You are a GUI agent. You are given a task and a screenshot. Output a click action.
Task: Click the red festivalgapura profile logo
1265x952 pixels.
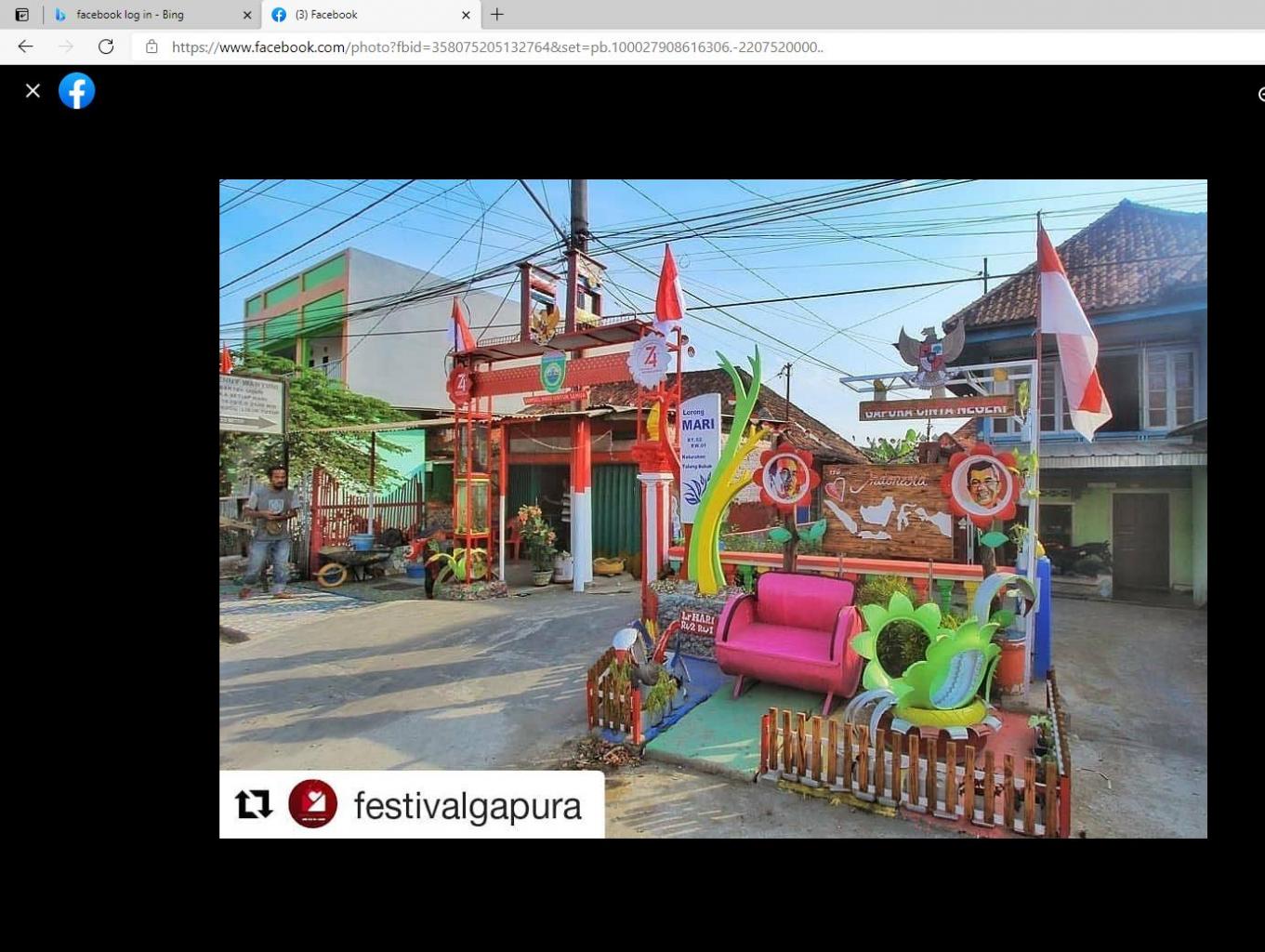click(x=312, y=804)
